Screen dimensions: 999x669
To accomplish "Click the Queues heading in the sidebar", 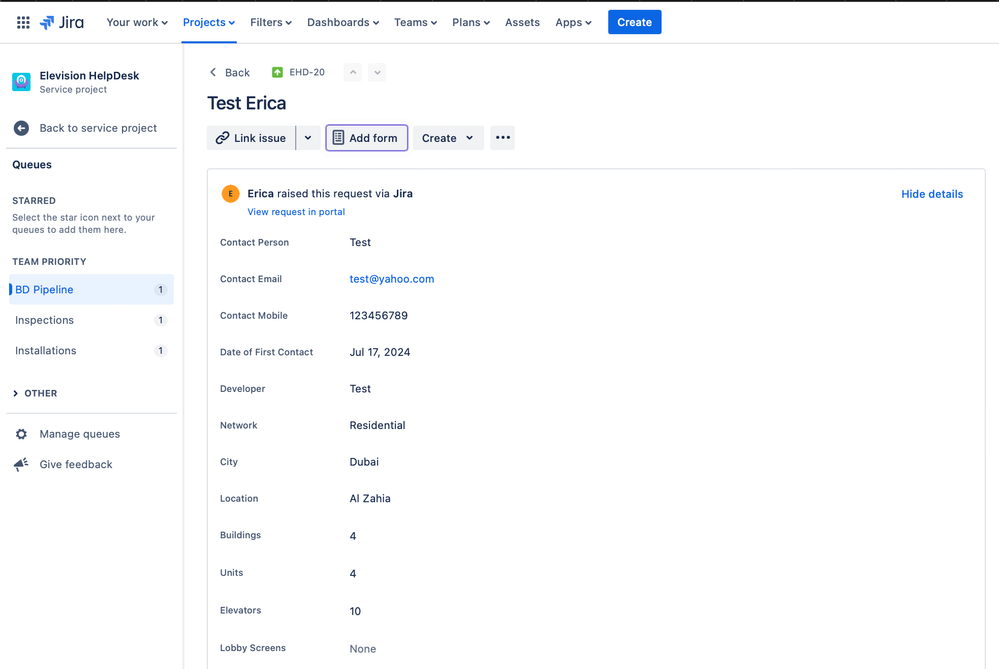I will (x=32, y=164).
